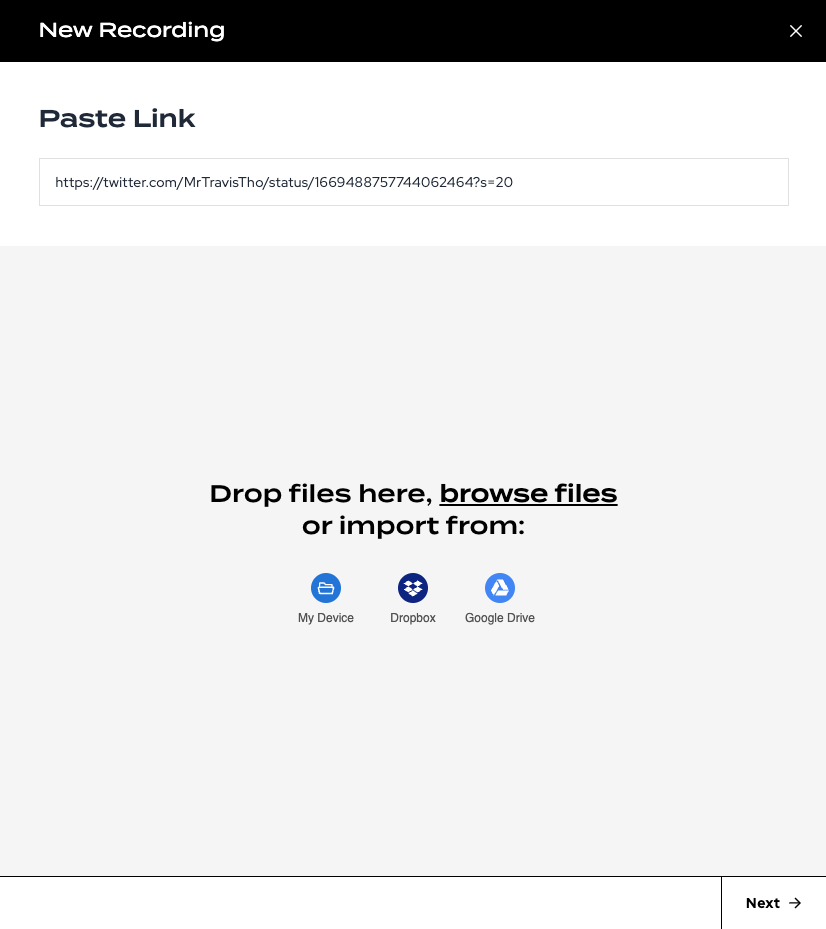
Task: Click the empty footer bar beside Next
Action: 360,903
